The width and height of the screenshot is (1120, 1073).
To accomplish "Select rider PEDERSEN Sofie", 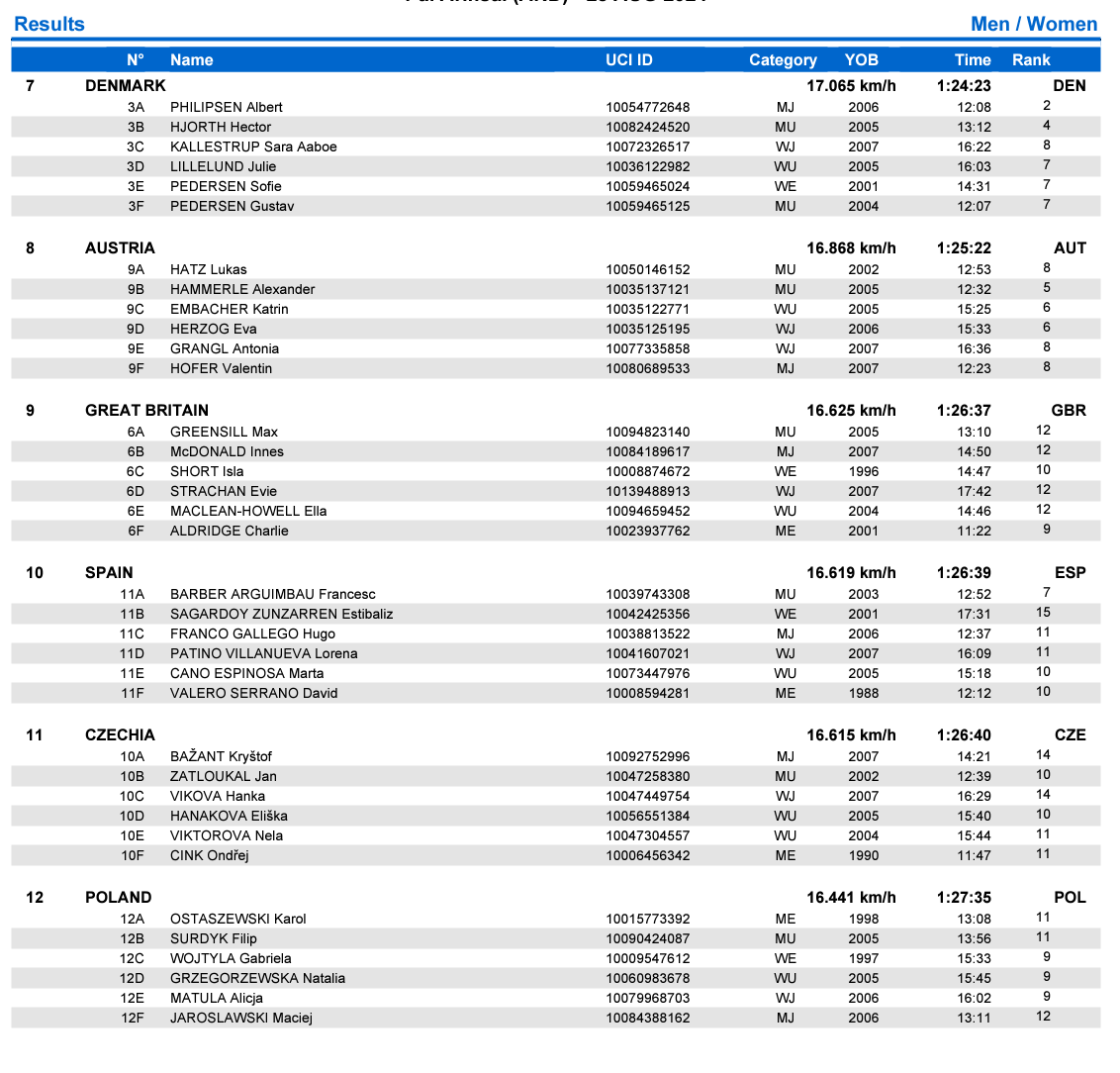I will (226, 186).
